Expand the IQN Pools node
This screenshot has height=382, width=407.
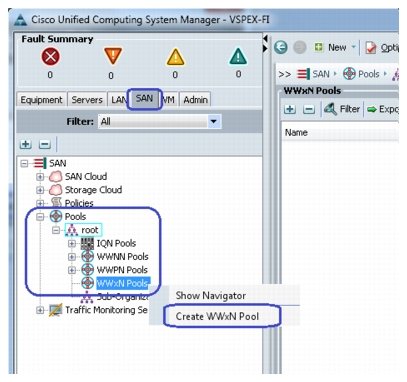click(72, 243)
